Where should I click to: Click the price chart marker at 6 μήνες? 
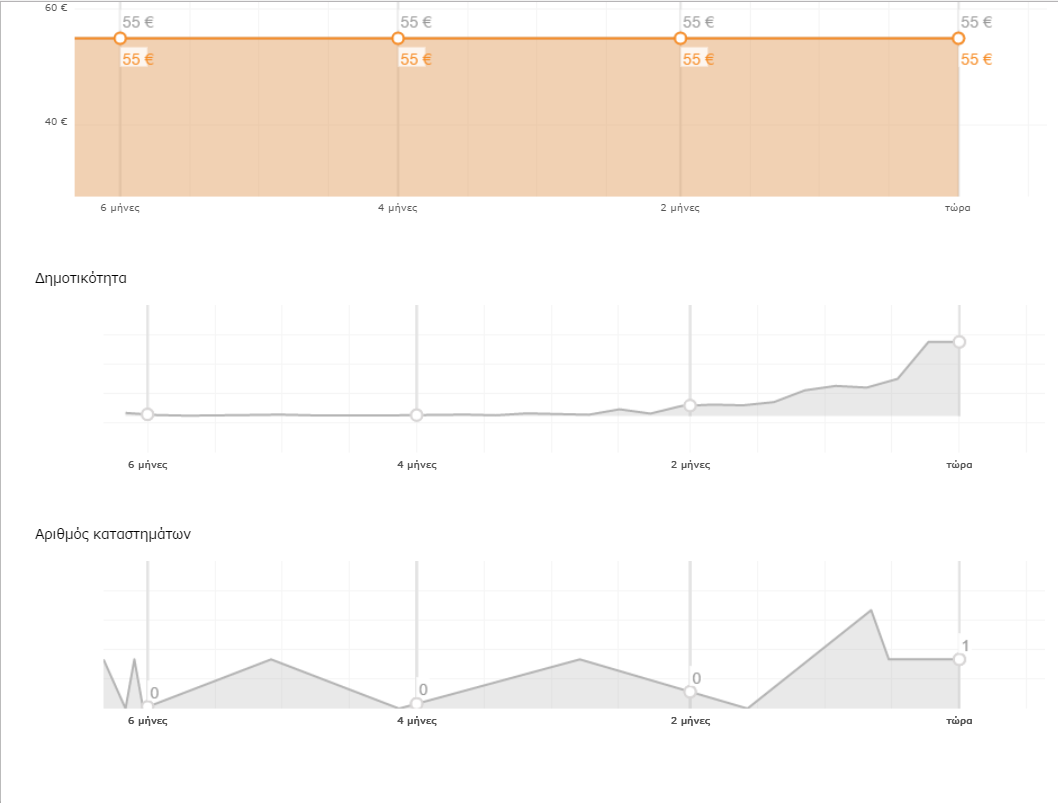click(120, 38)
